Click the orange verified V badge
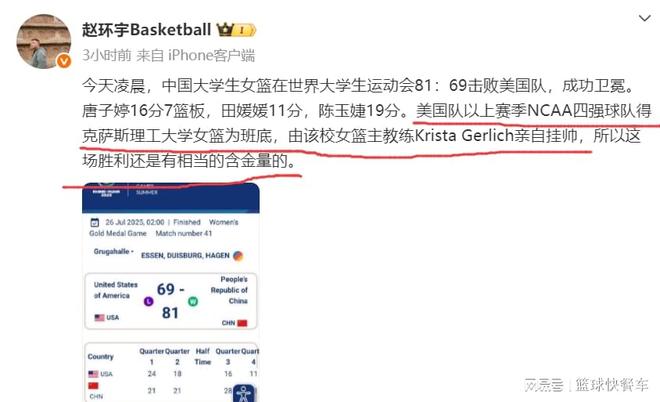 64,61
